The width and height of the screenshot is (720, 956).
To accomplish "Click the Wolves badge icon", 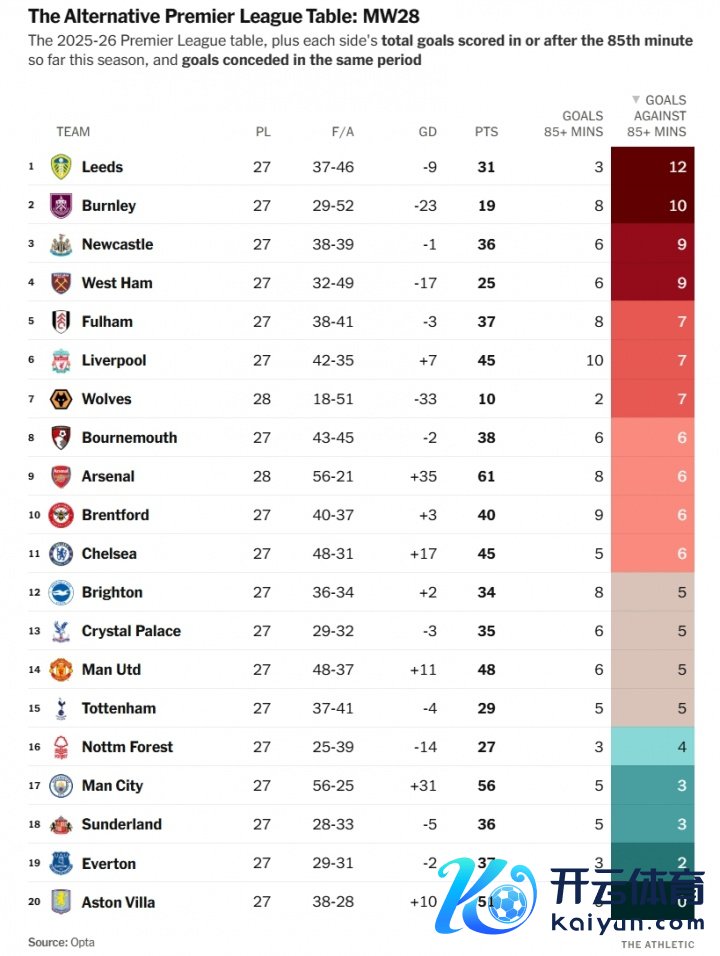I will point(61,399).
